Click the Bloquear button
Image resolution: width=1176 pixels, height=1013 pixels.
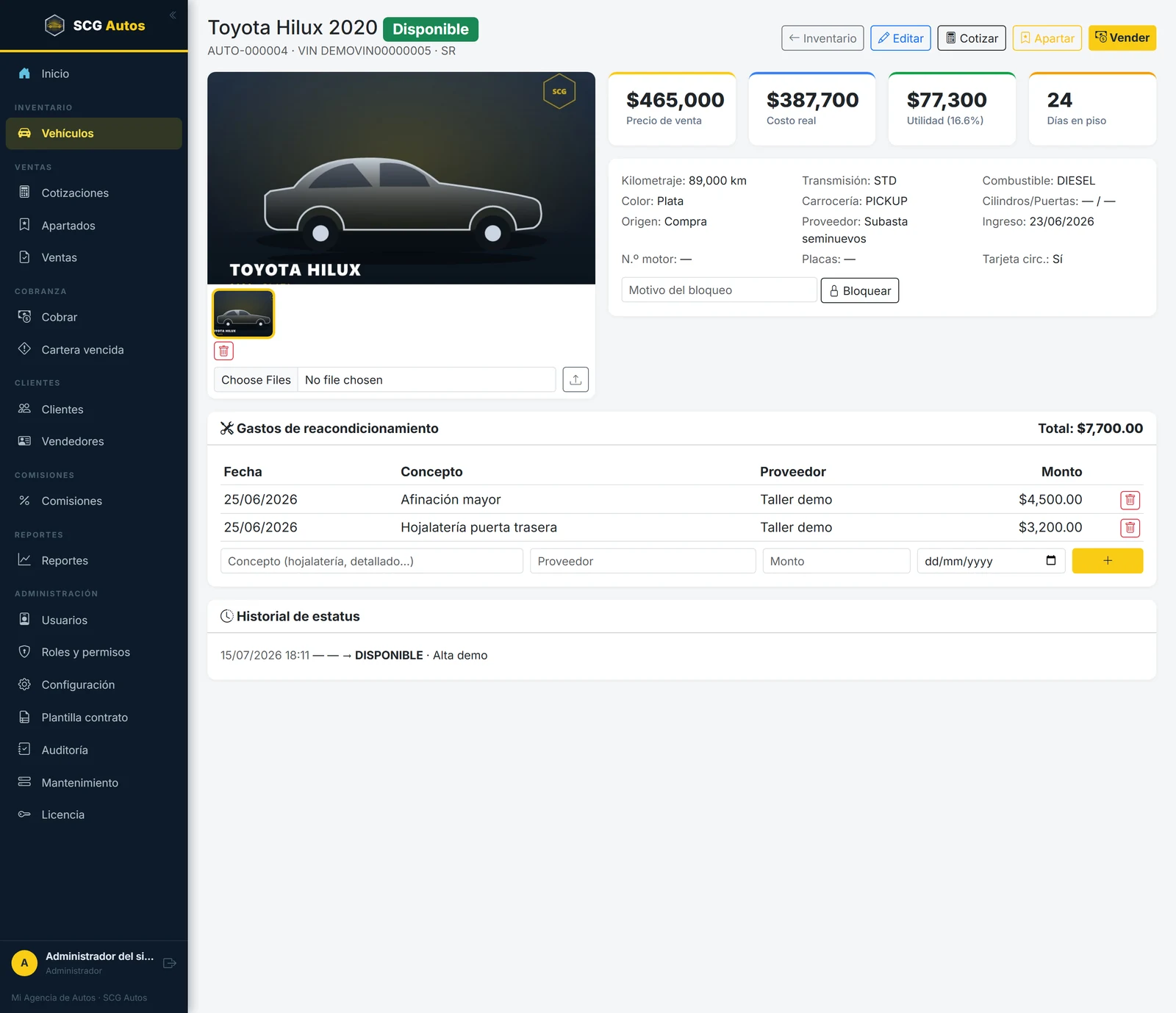coord(860,290)
